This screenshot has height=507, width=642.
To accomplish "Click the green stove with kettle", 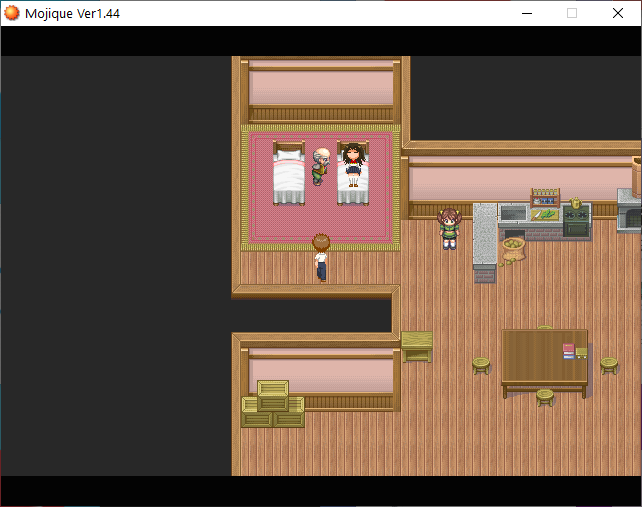I will click(x=576, y=219).
